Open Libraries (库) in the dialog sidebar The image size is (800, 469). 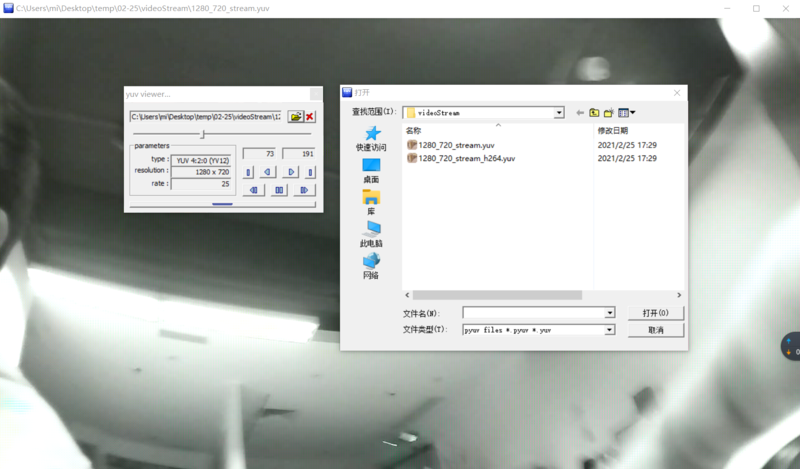pyautogui.click(x=371, y=203)
